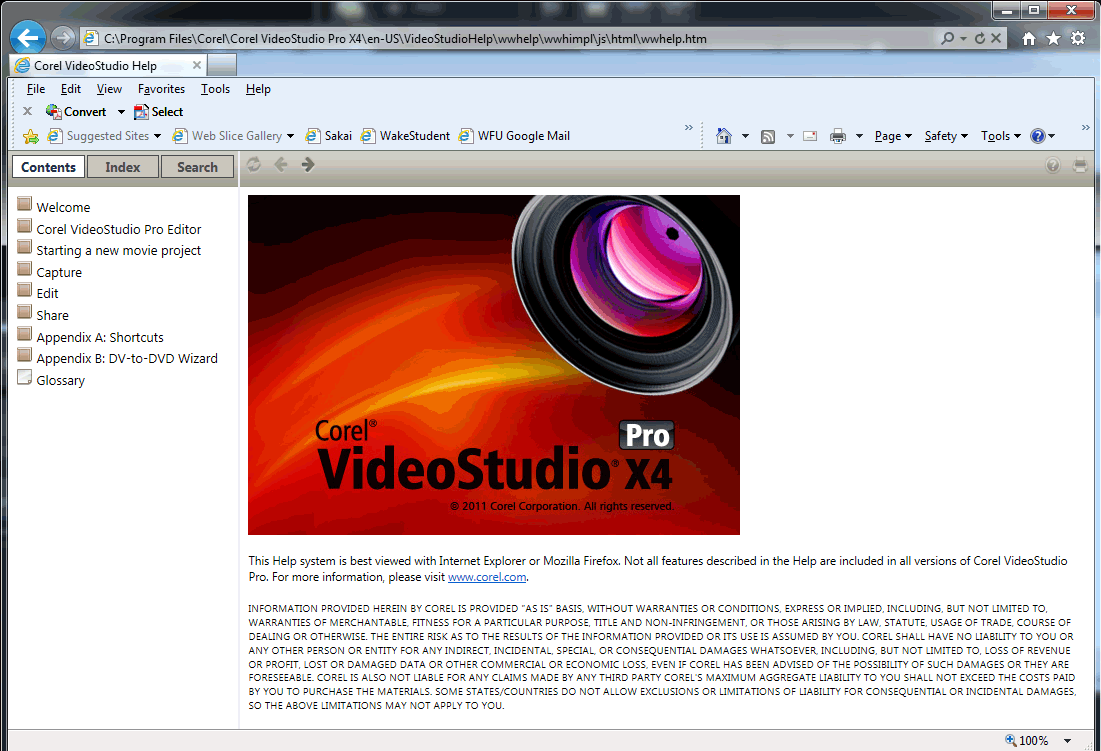
Task: Close the Convert toolbar with X
Action: [27, 111]
